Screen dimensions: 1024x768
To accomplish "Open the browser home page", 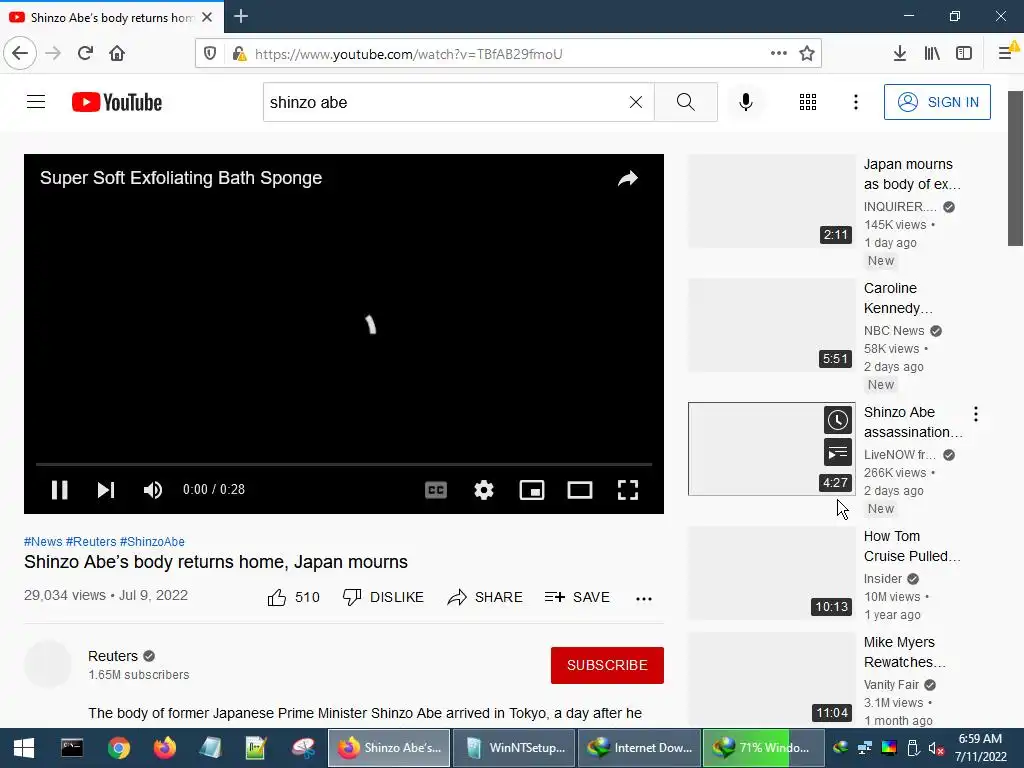I will [117, 53].
